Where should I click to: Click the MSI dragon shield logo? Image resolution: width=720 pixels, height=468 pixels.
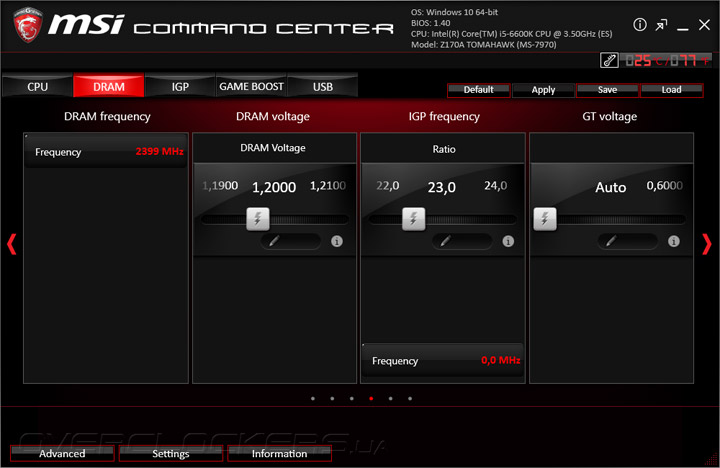point(28,25)
